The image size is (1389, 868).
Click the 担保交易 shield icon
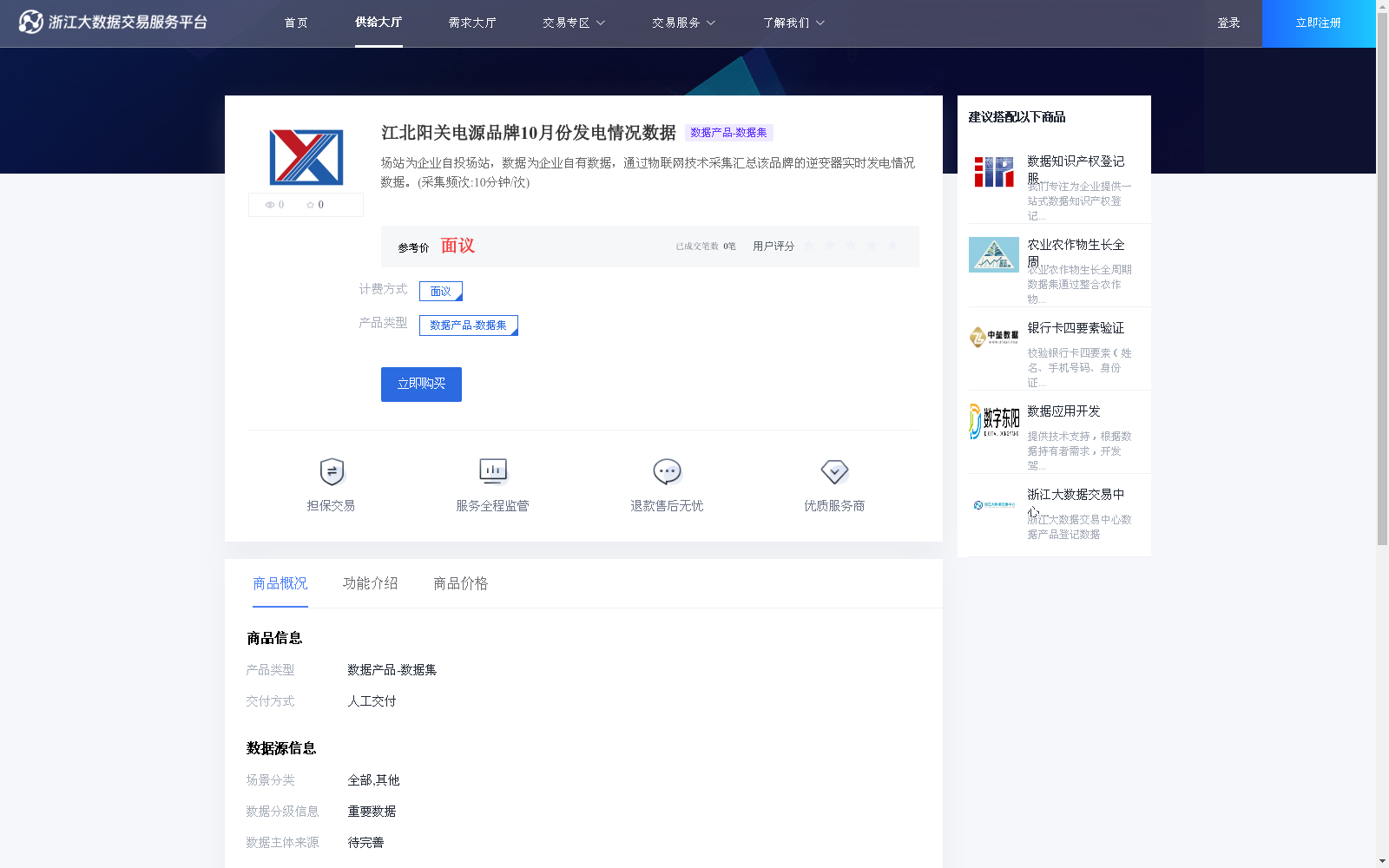(332, 471)
